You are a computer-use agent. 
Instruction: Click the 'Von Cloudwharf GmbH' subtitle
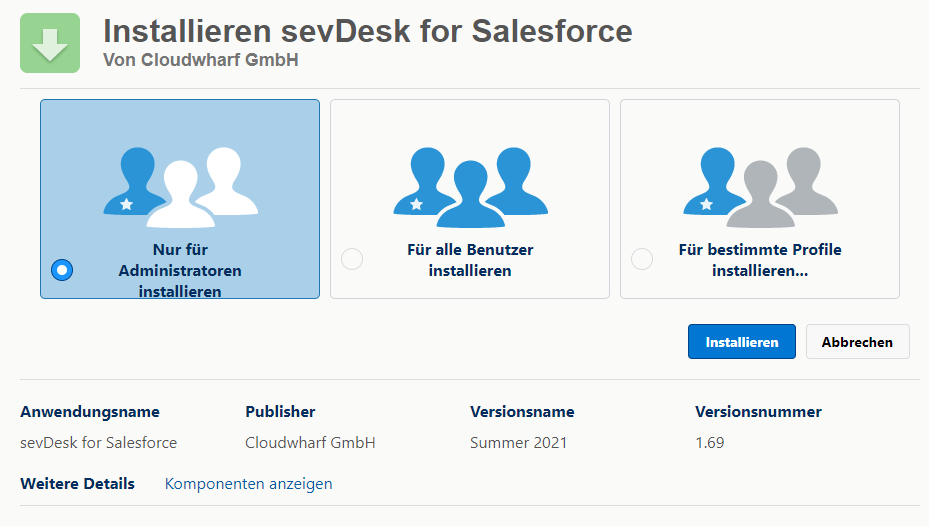[200, 60]
